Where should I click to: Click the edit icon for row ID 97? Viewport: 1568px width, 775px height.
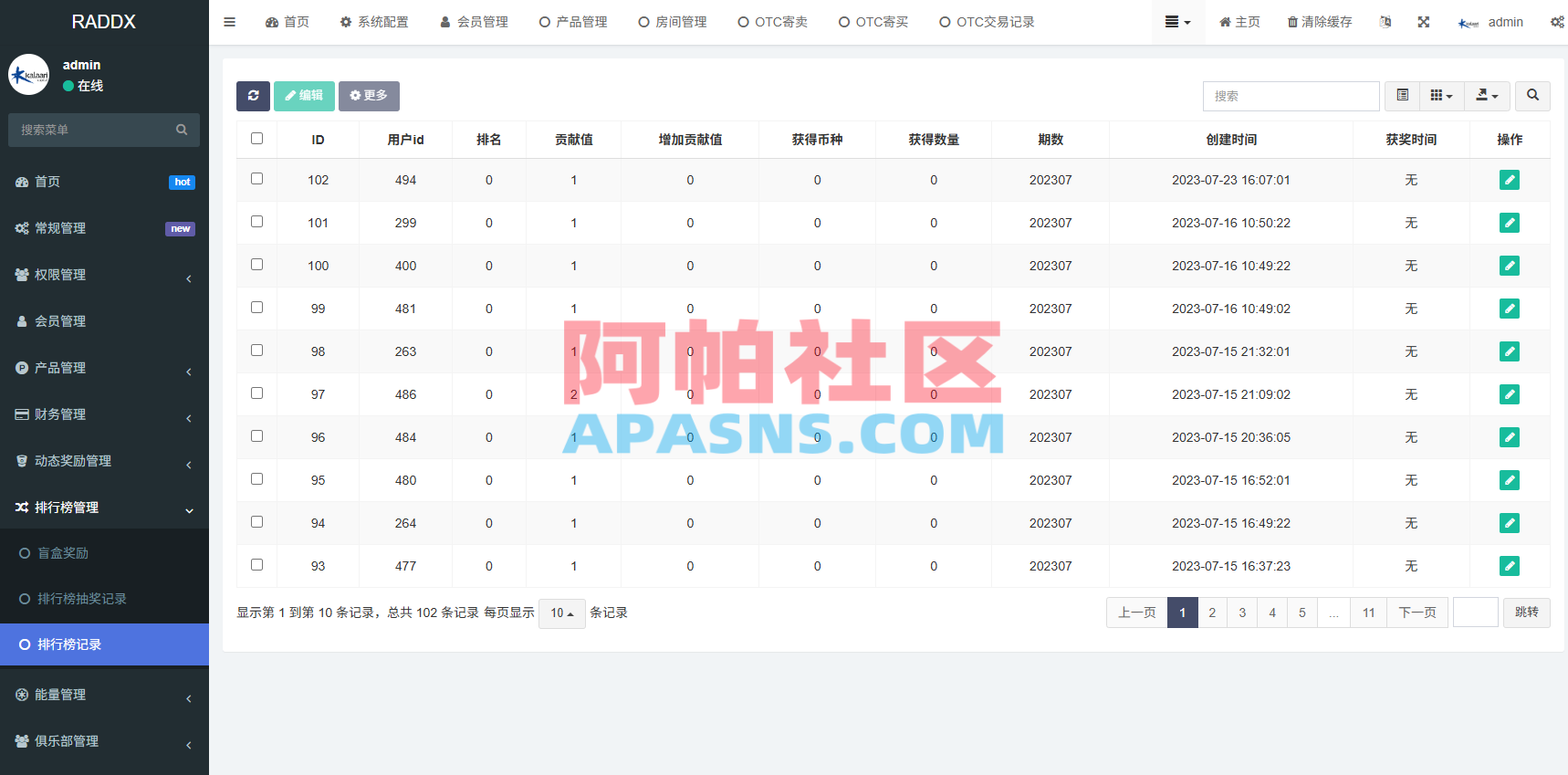(x=1510, y=394)
